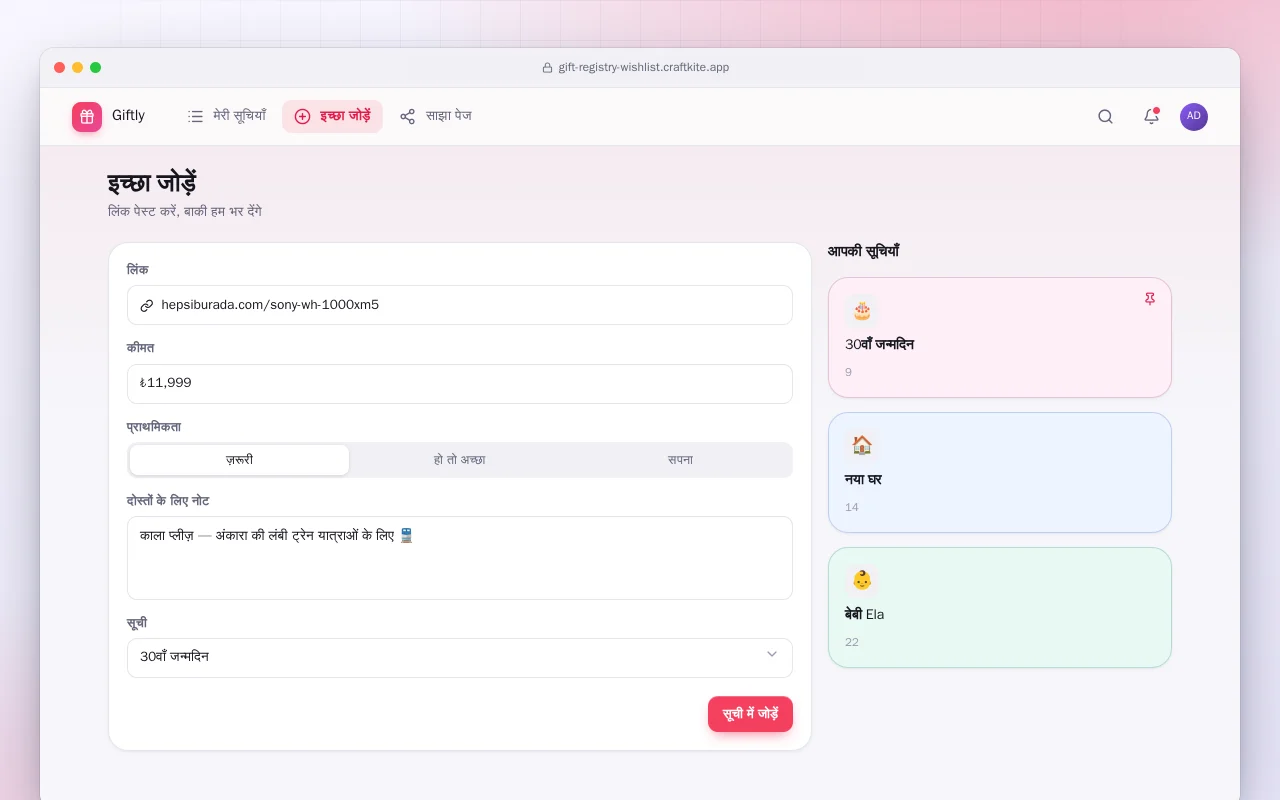This screenshot has width=1280, height=800.
Task: Open the search magnifier icon
Action: 1105,116
